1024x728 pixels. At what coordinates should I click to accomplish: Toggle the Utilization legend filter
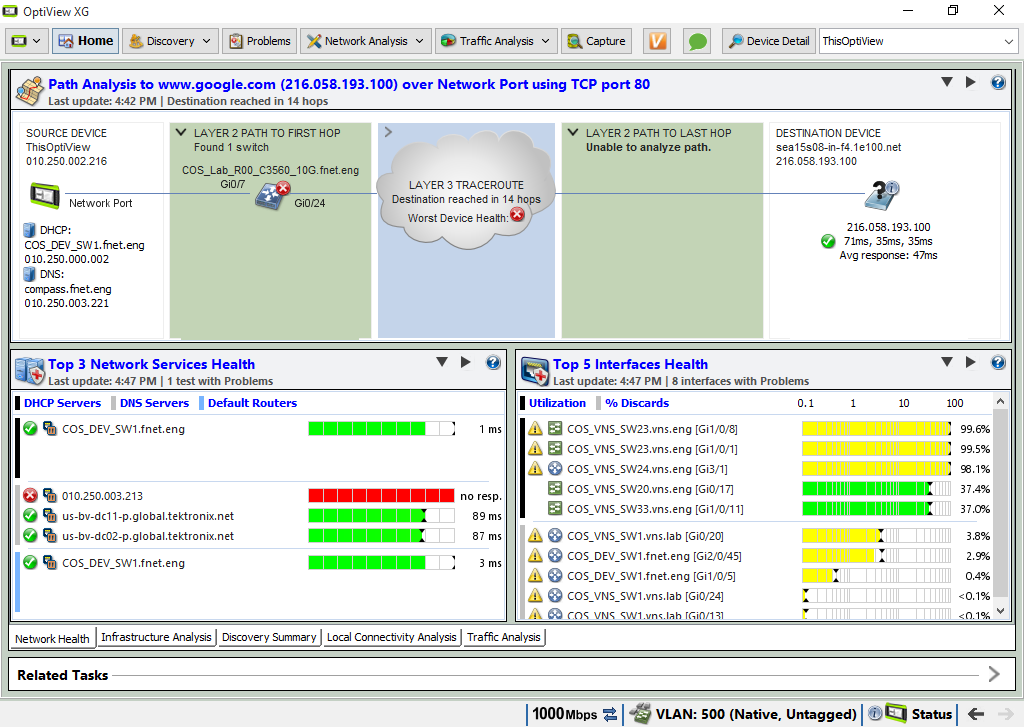556,403
